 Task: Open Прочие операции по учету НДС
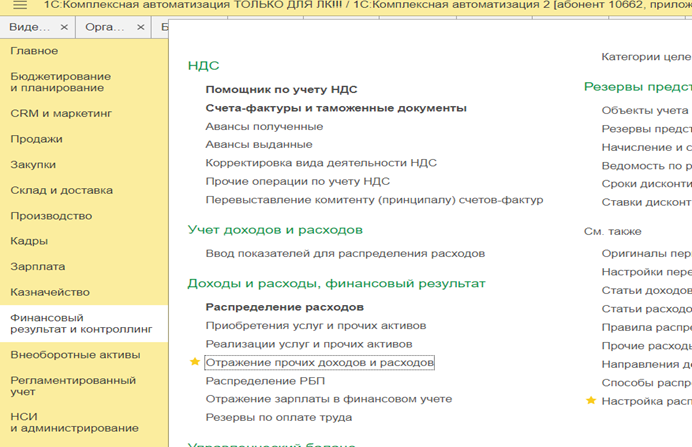(x=298, y=181)
